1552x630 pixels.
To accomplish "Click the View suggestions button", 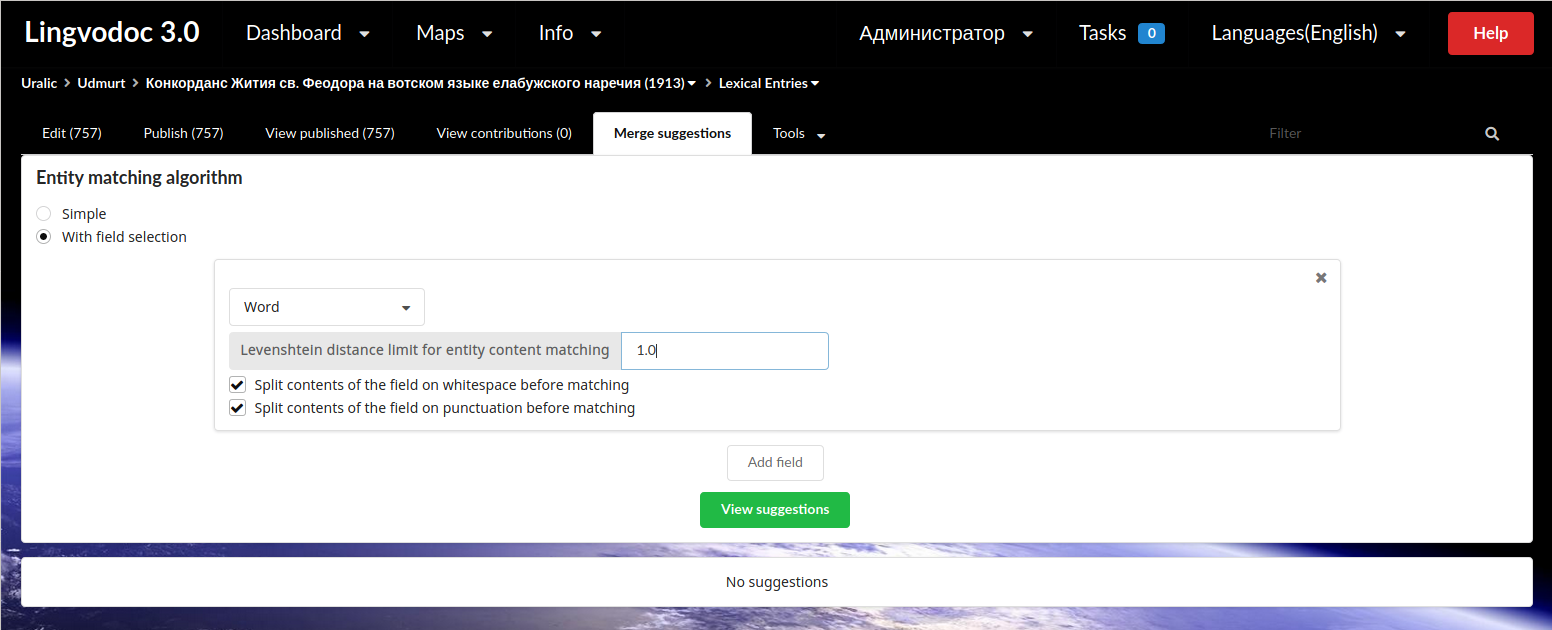I will point(775,509).
